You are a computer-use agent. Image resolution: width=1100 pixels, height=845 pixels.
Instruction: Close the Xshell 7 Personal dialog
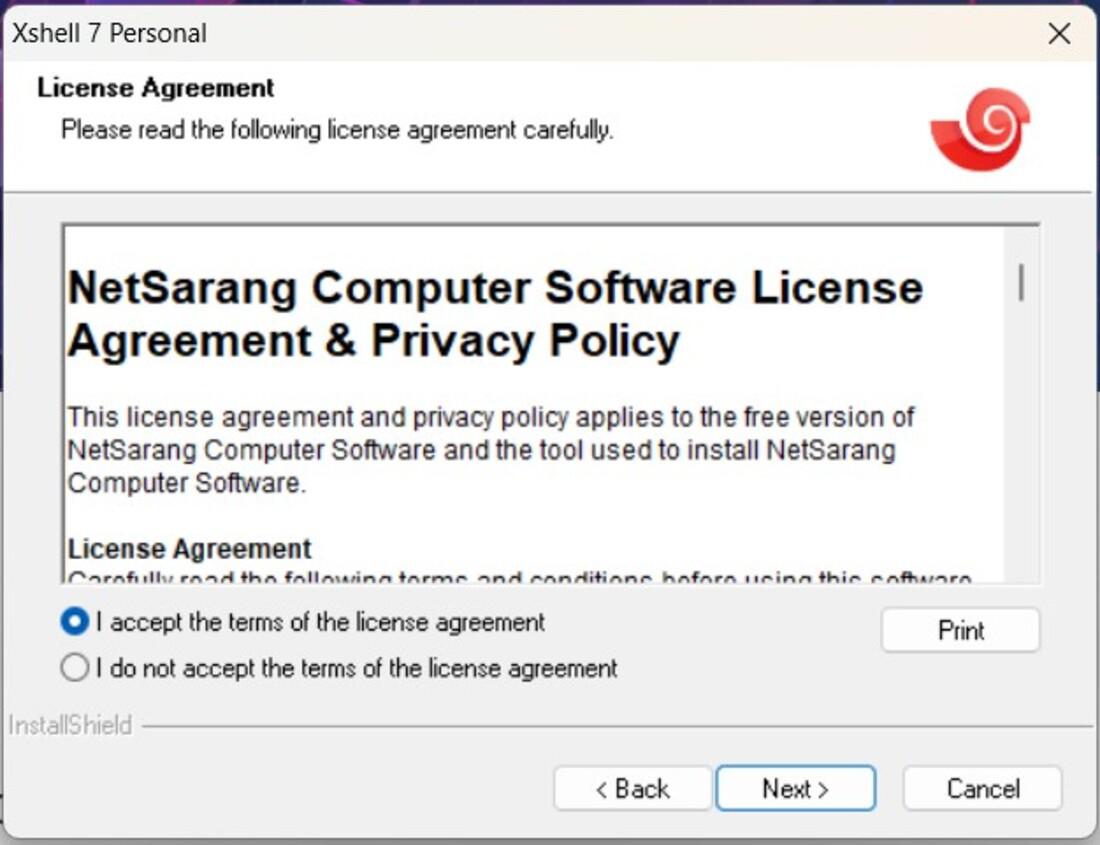(x=1059, y=33)
